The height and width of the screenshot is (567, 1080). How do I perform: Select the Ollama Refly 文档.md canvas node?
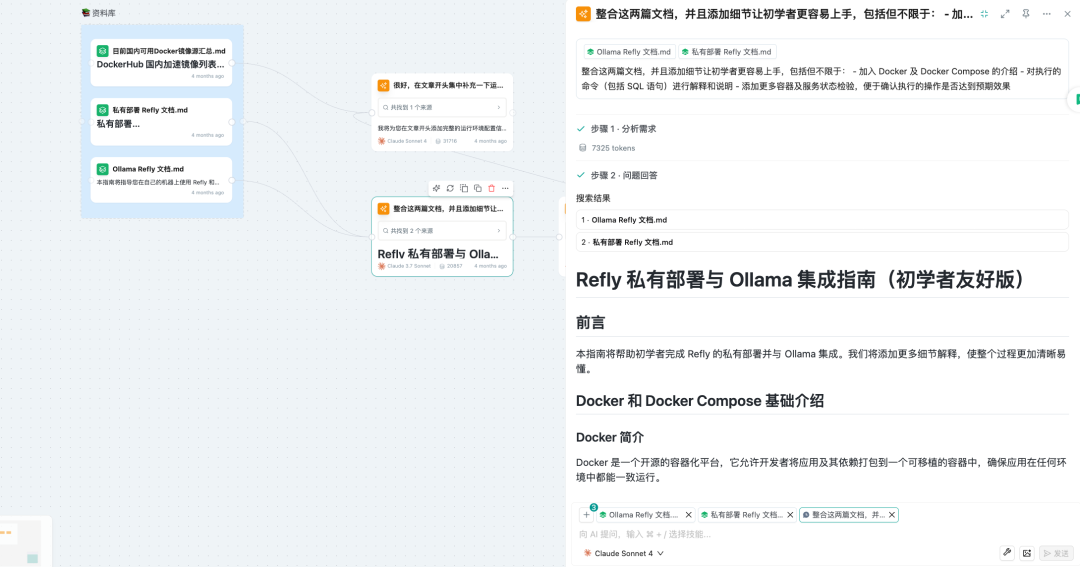(161, 180)
